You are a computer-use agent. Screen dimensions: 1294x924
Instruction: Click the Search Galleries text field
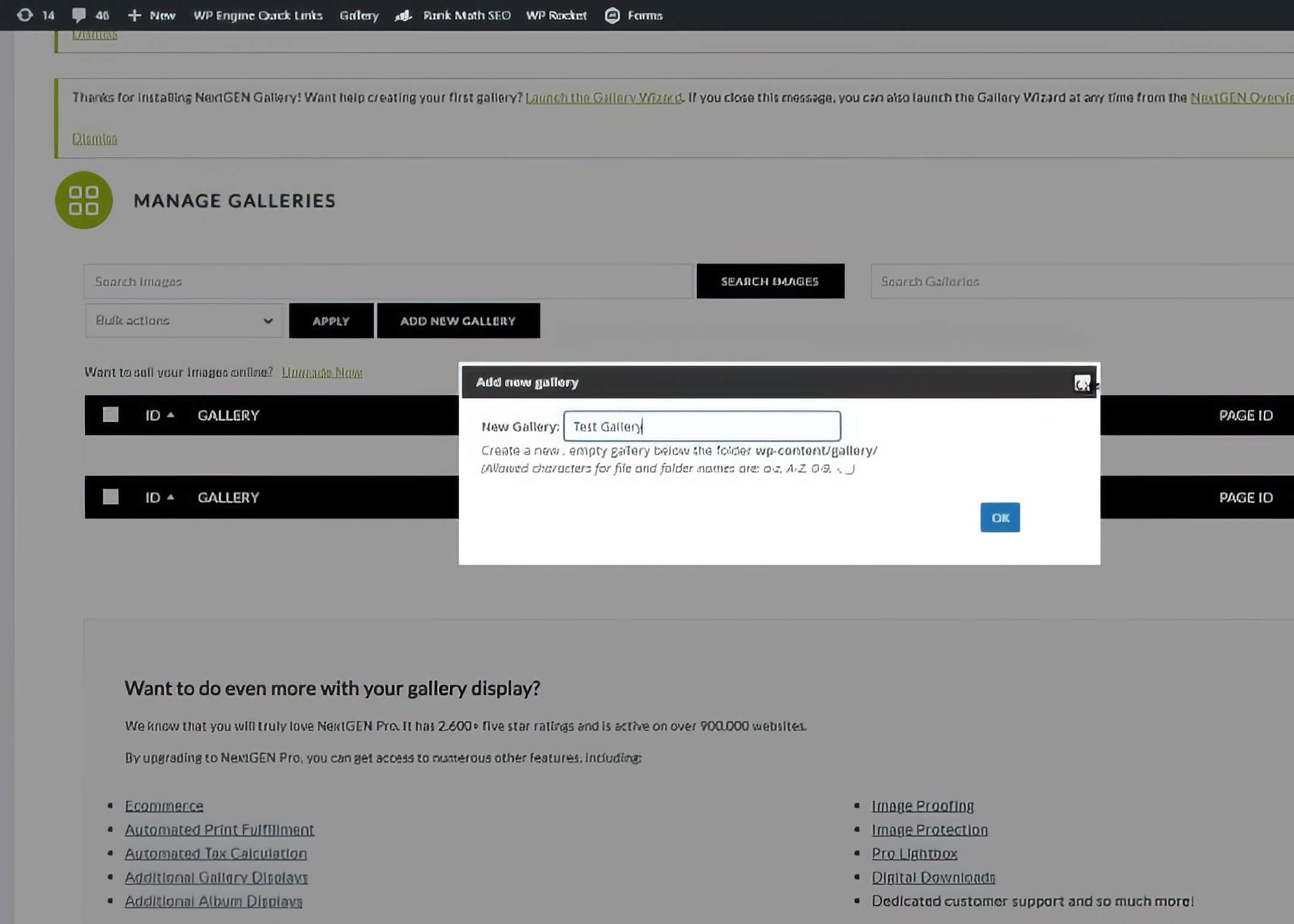1083,281
